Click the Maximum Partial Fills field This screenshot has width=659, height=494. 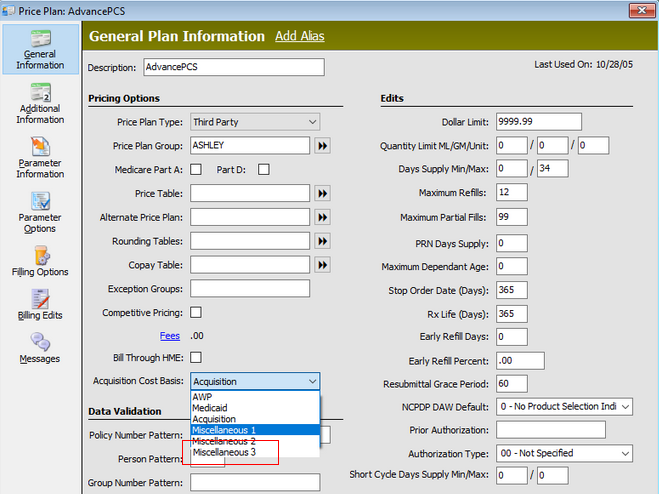pos(511,217)
